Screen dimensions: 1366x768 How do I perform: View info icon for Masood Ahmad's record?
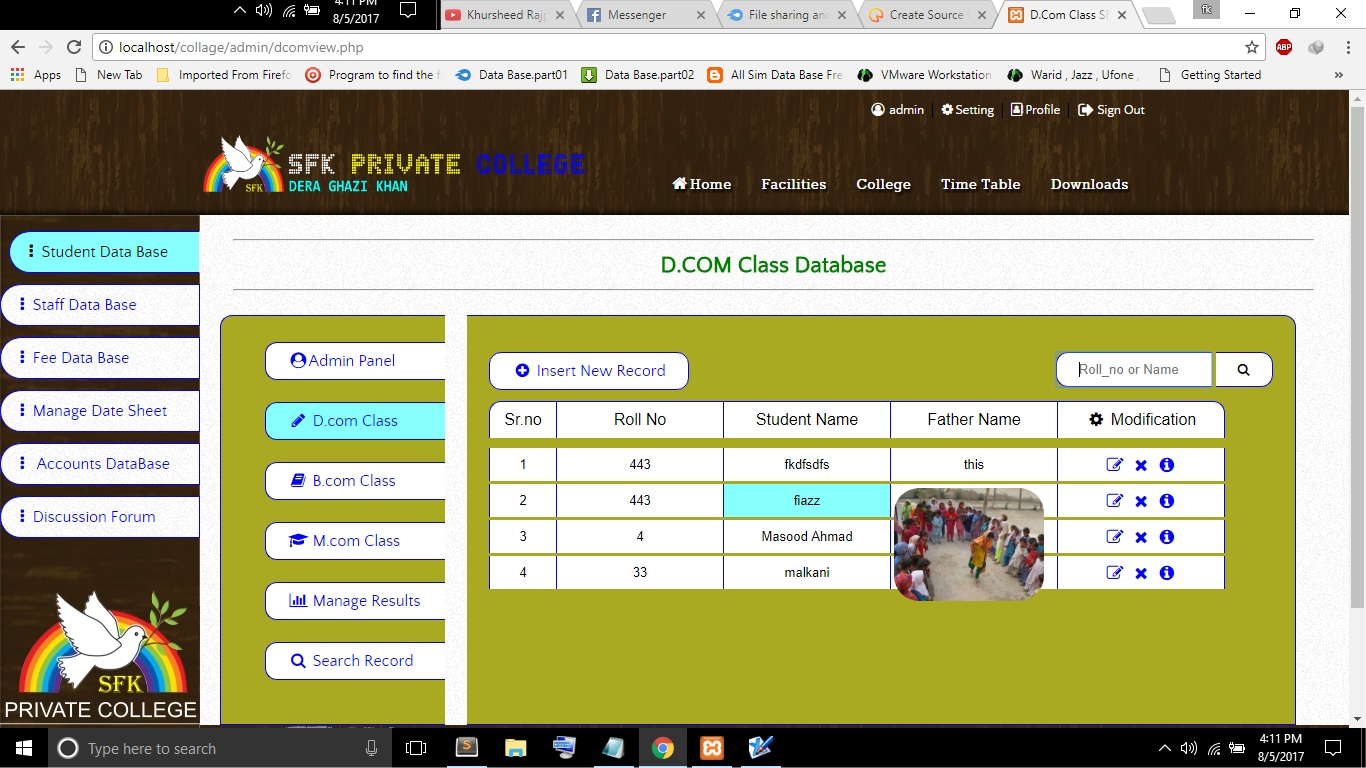[x=1166, y=537]
